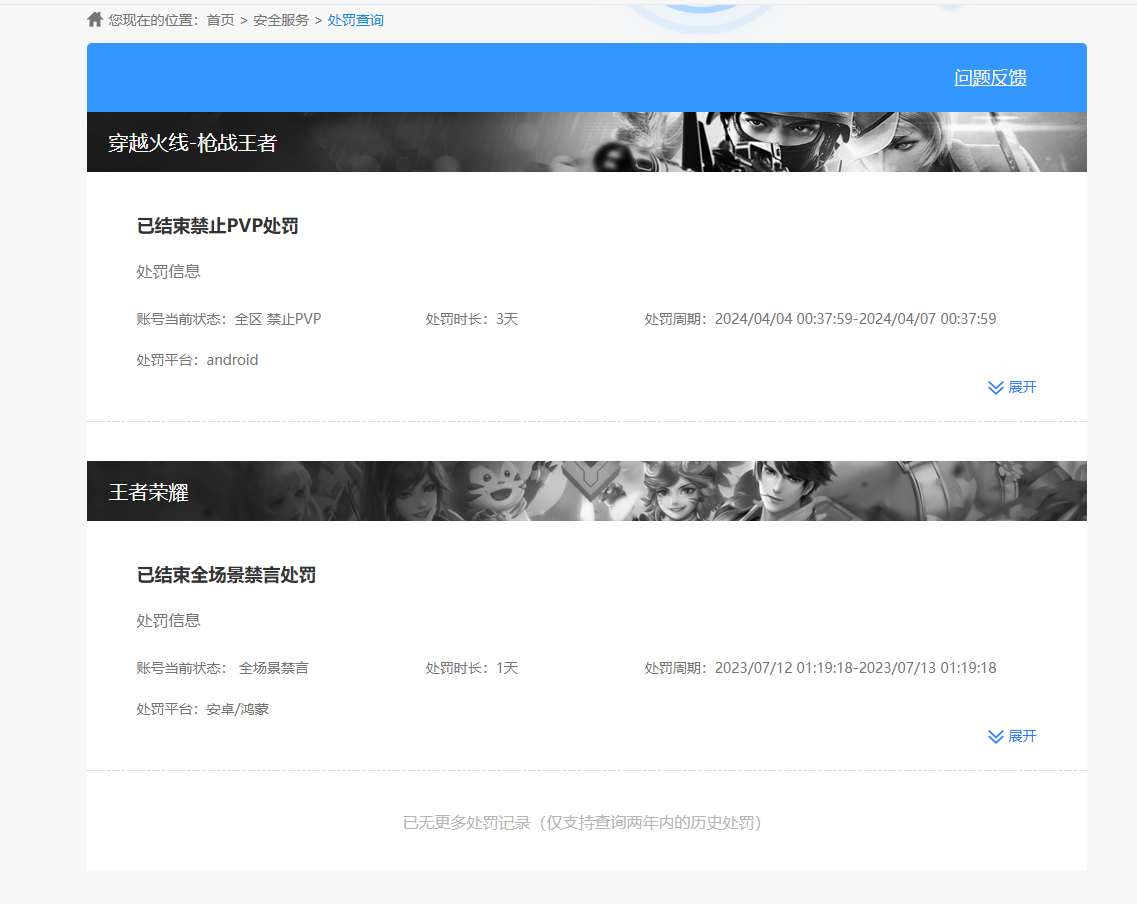The image size is (1137, 904).
Task: Click the double-chevron icon under the android platform row
Action: pos(995,387)
